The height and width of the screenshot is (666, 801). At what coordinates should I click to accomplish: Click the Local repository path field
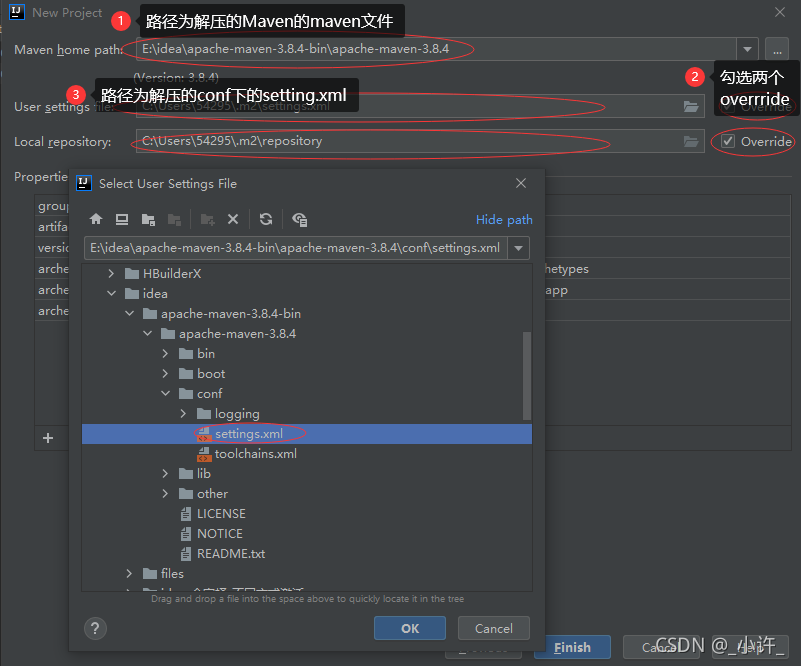click(420, 141)
